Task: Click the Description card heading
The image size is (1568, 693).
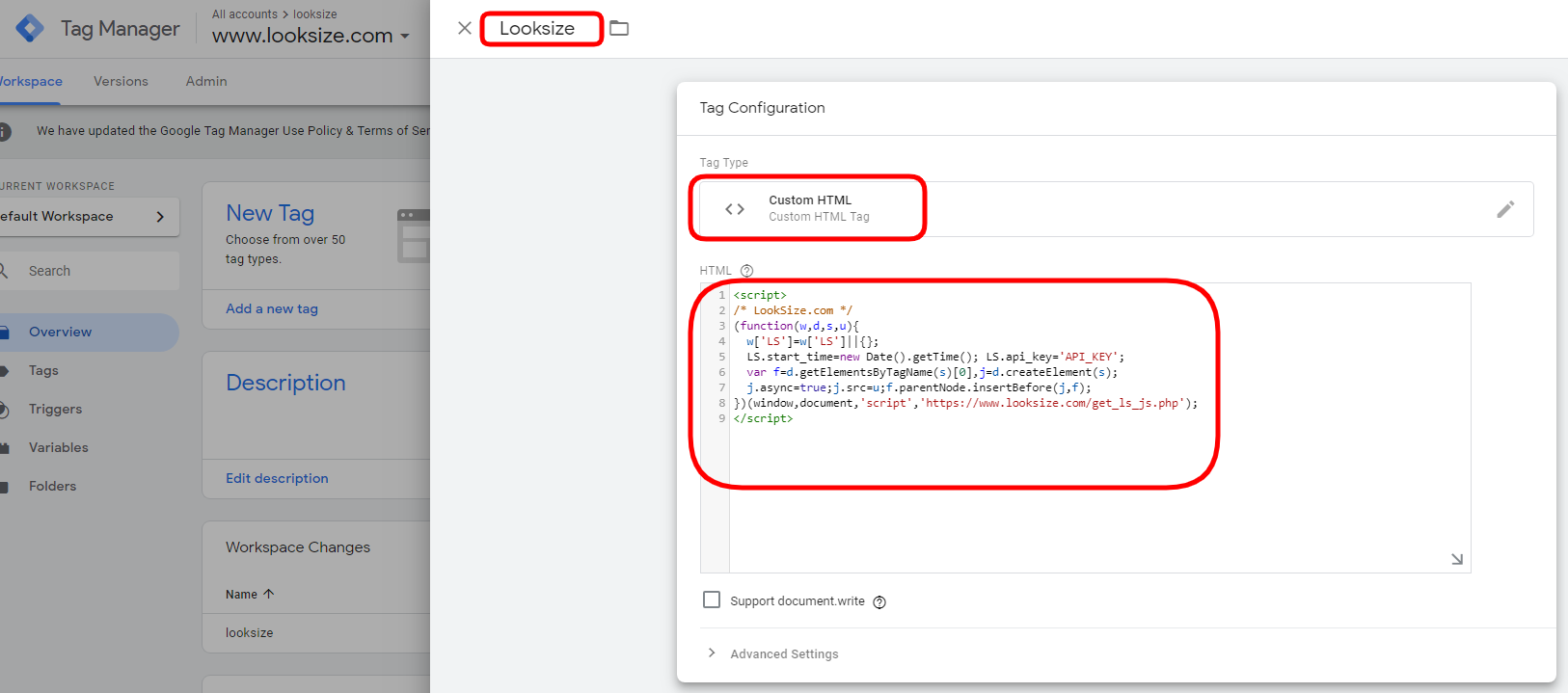Action: (x=285, y=383)
